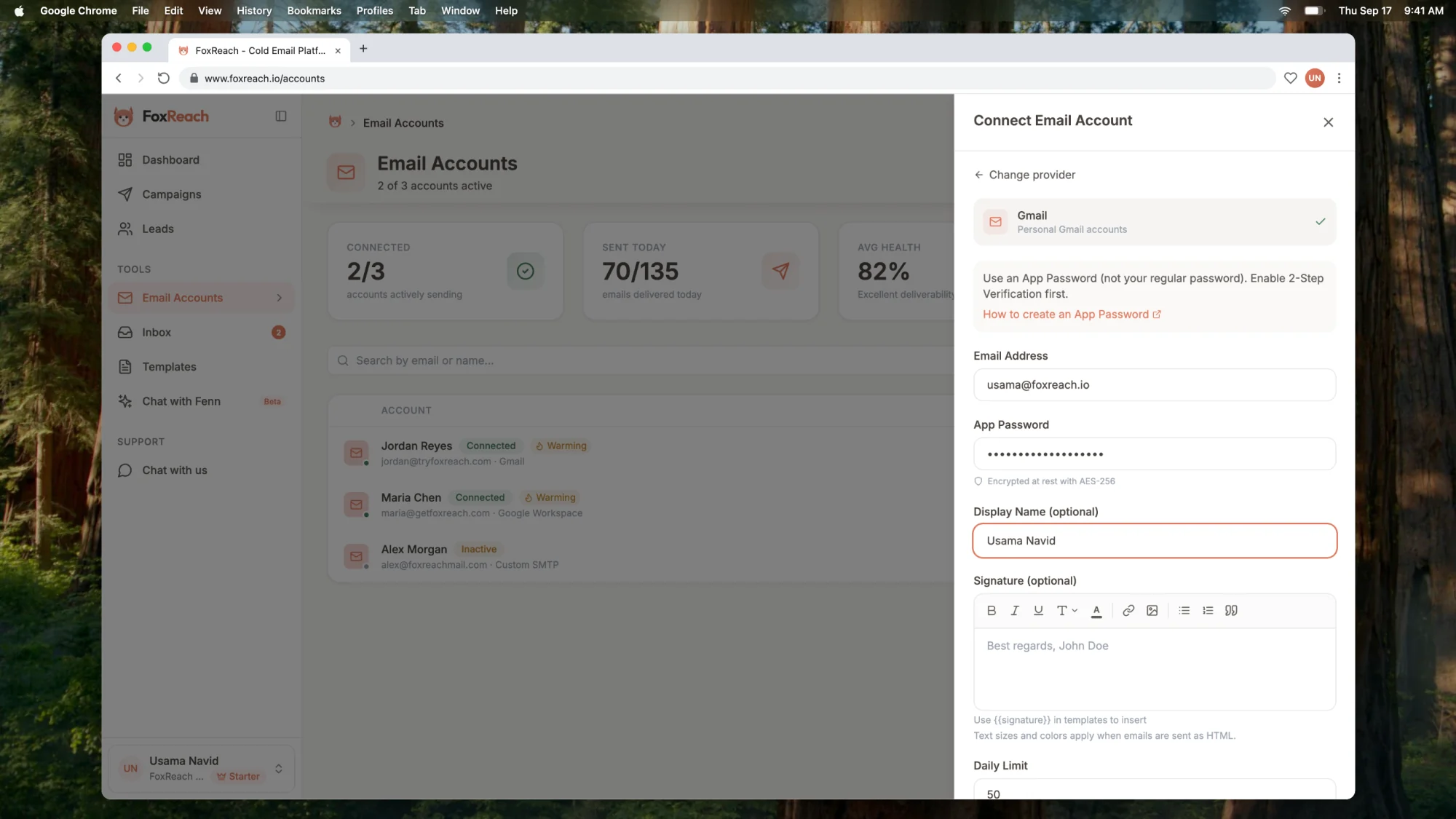This screenshot has height=819, width=1456.
Task: Open Maria Chen account row
Action: [x=641, y=505]
